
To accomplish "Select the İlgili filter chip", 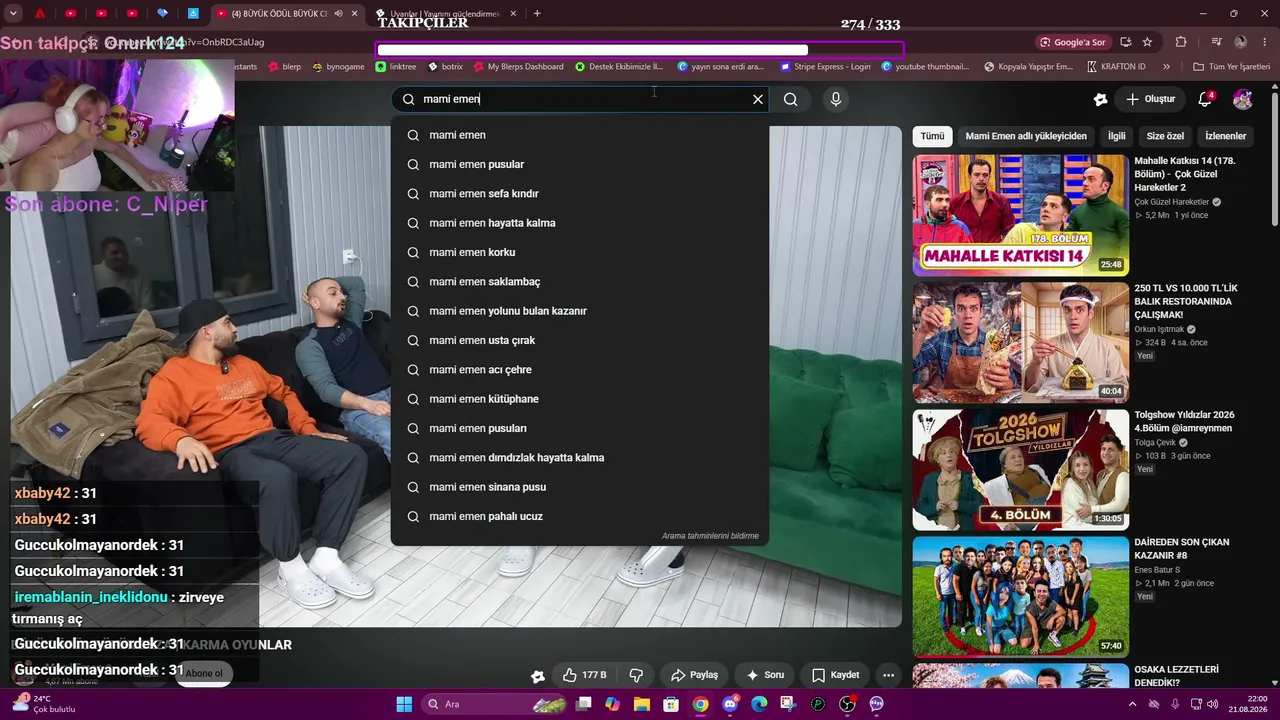I will (1116, 136).
